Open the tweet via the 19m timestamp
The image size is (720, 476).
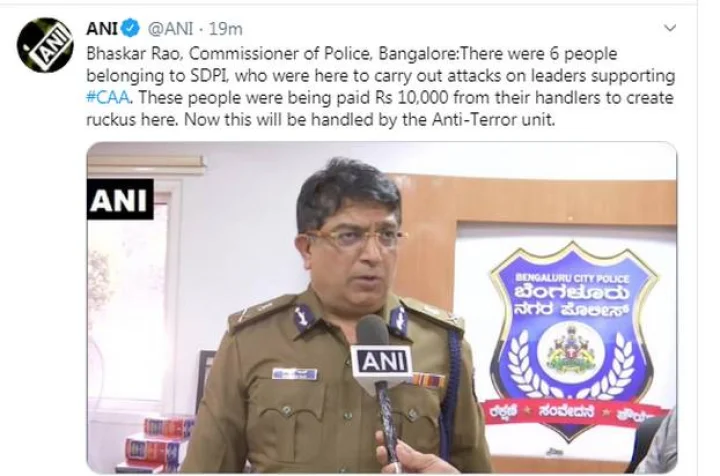225,29
